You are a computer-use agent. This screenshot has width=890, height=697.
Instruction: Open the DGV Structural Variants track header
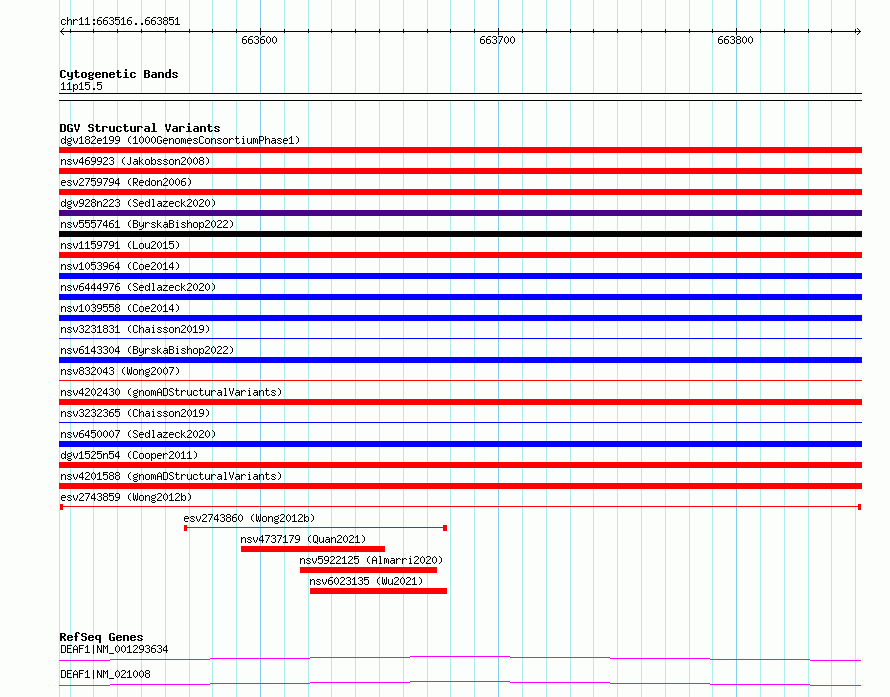point(140,128)
